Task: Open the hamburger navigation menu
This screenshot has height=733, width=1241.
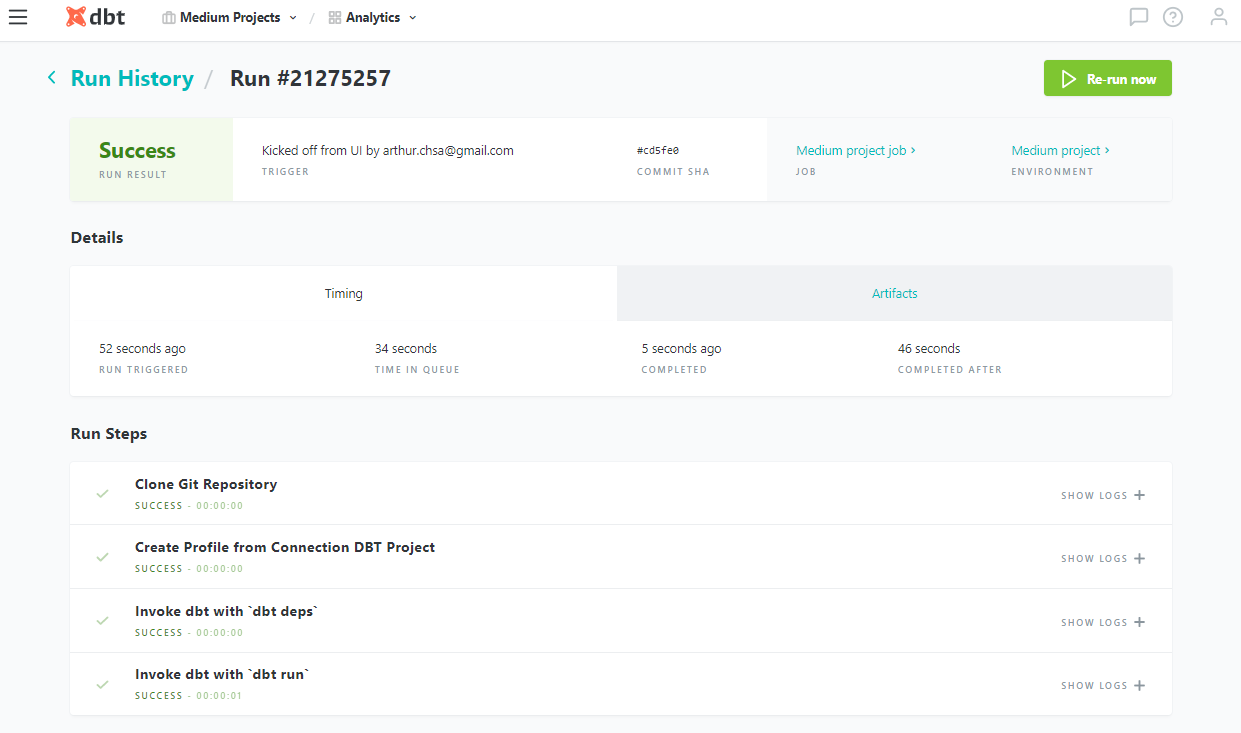Action: [x=18, y=17]
